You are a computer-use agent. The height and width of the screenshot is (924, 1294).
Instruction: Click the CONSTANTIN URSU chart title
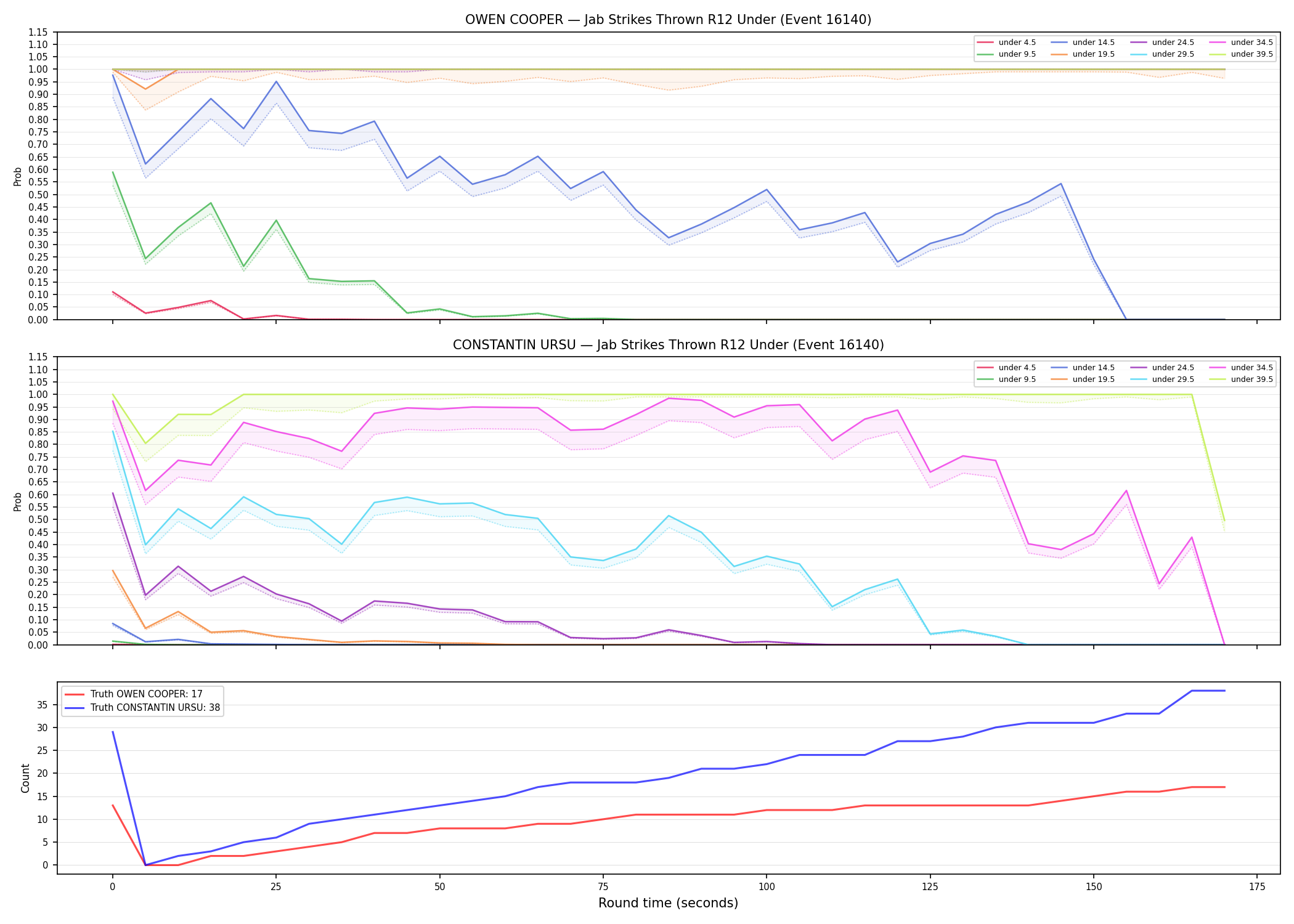pos(668,345)
